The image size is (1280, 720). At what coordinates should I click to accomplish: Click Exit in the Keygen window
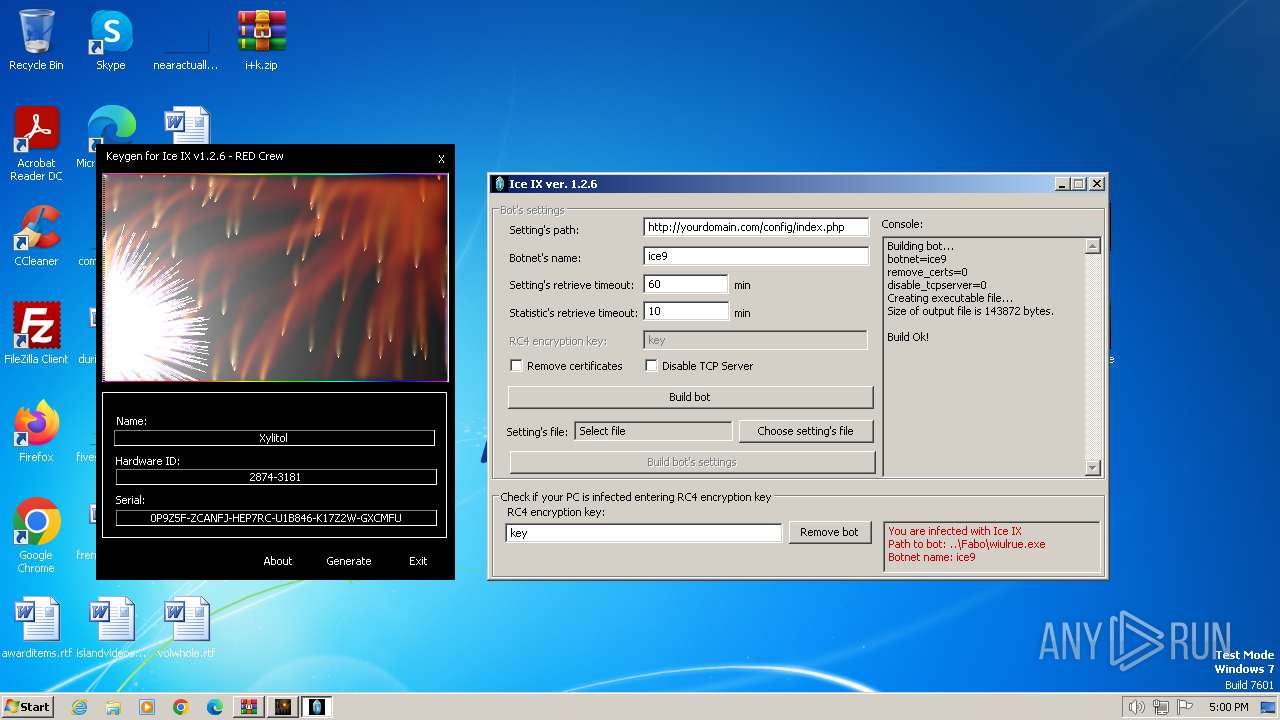click(418, 561)
